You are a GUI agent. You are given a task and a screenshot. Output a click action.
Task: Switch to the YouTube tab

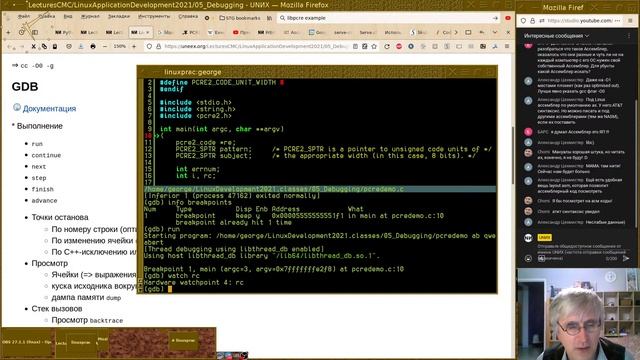[x=241, y=32]
